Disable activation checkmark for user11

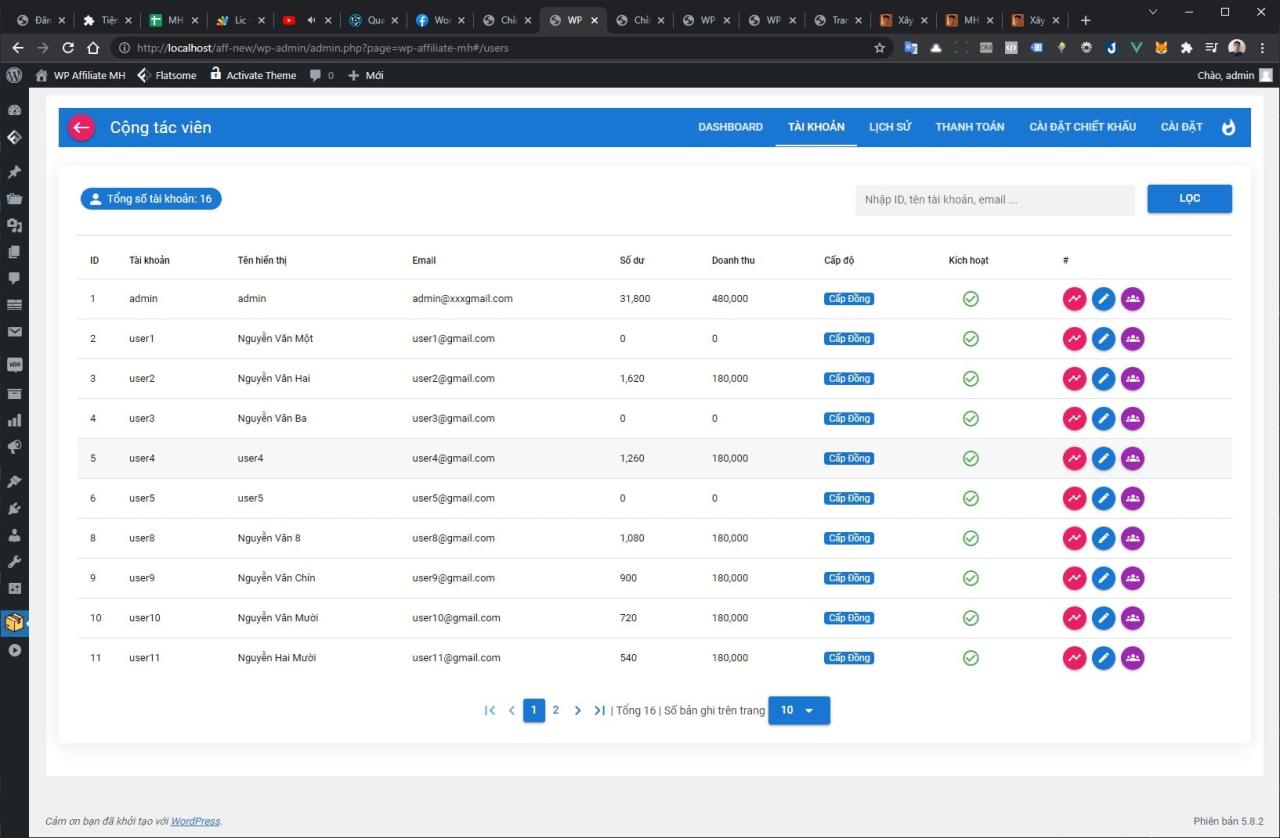pos(970,658)
